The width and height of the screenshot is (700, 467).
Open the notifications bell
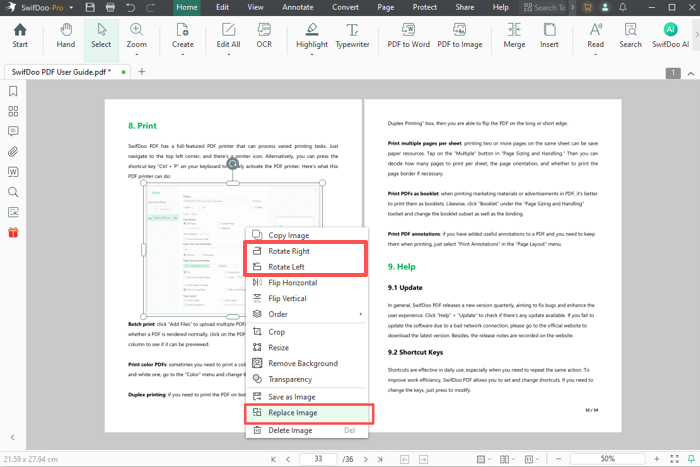[x=622, y=7]
